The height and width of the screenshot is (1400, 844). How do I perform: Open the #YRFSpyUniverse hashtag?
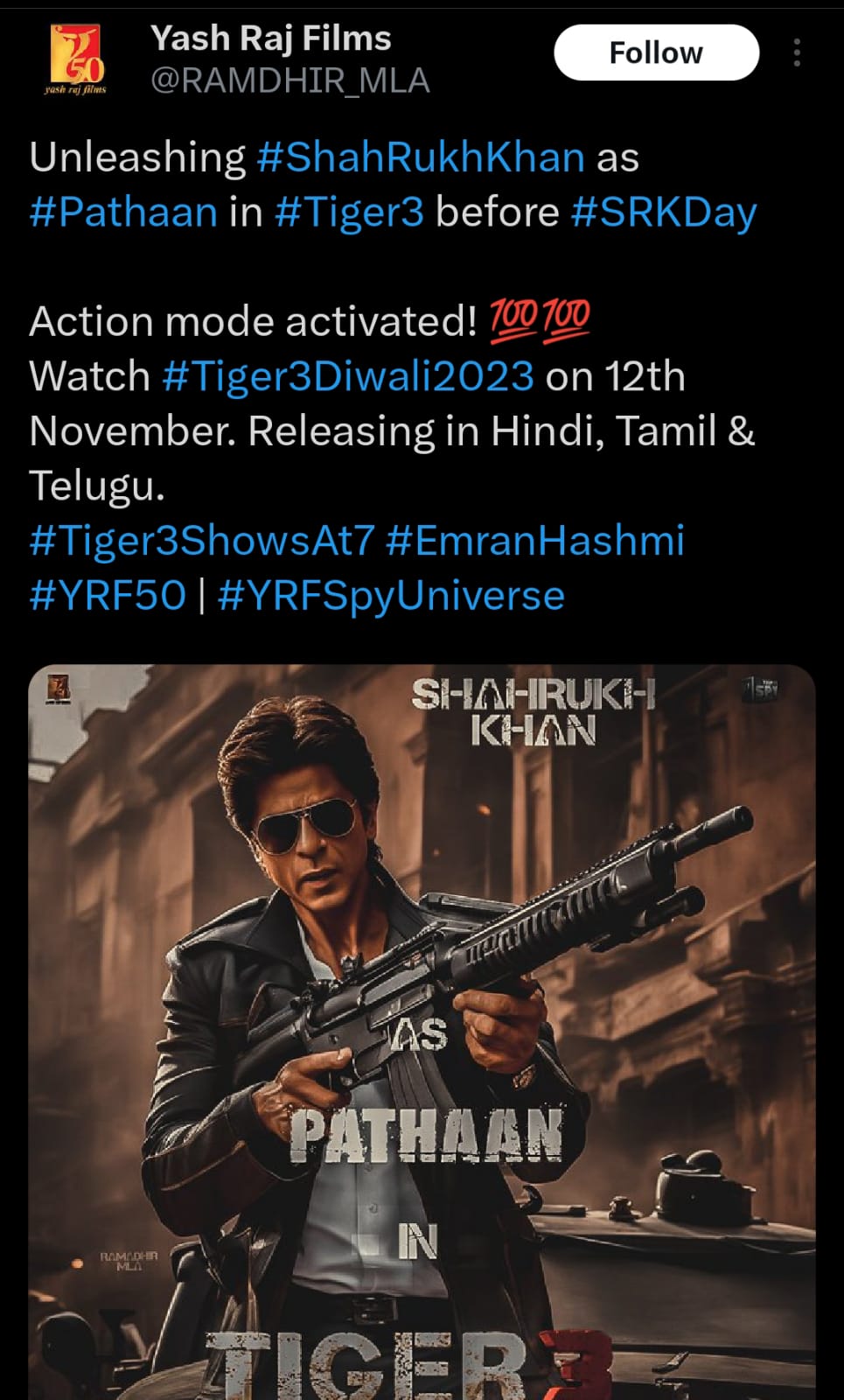coord(391,596)
